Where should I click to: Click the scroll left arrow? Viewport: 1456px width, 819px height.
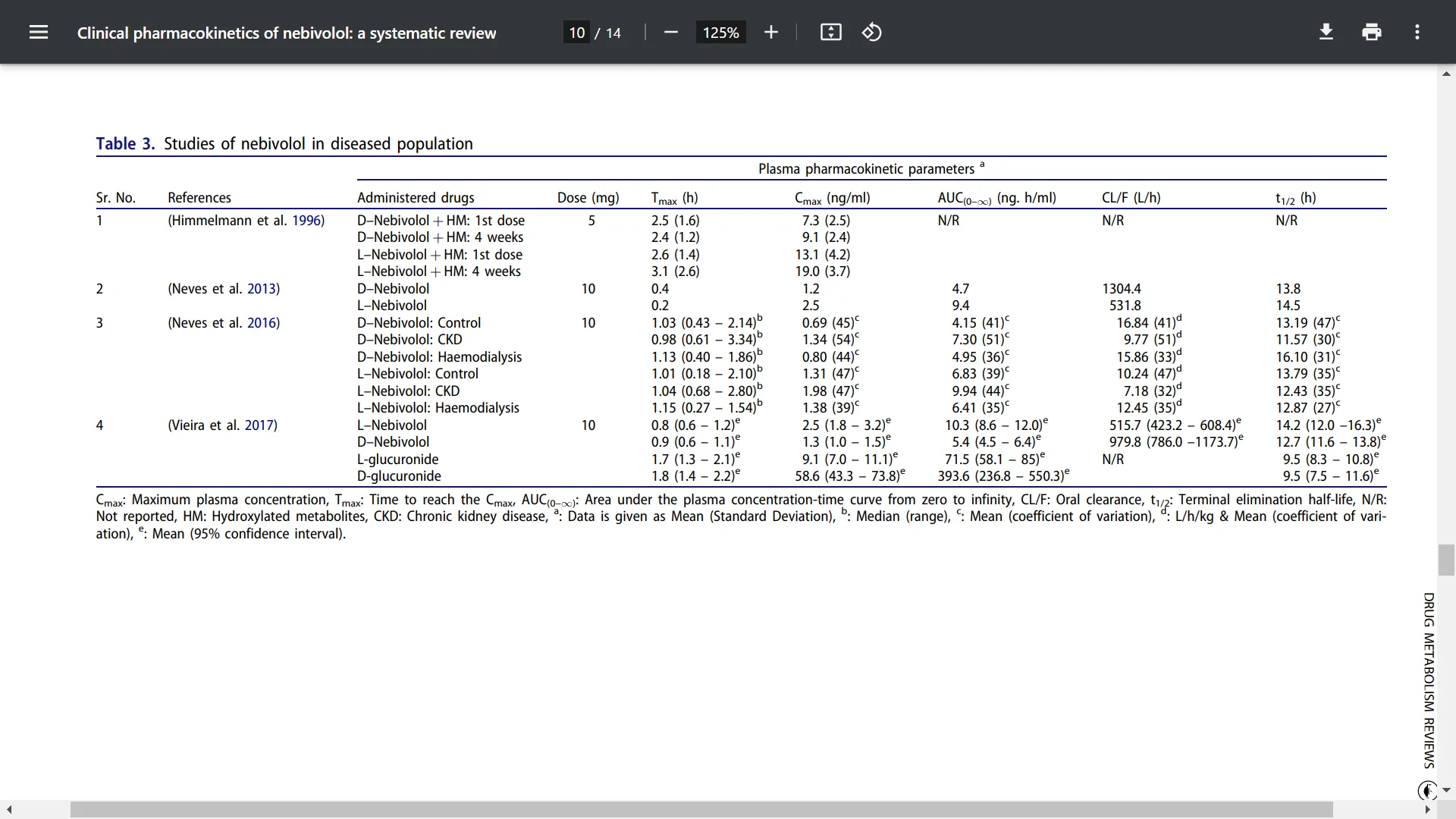(9, 809)
